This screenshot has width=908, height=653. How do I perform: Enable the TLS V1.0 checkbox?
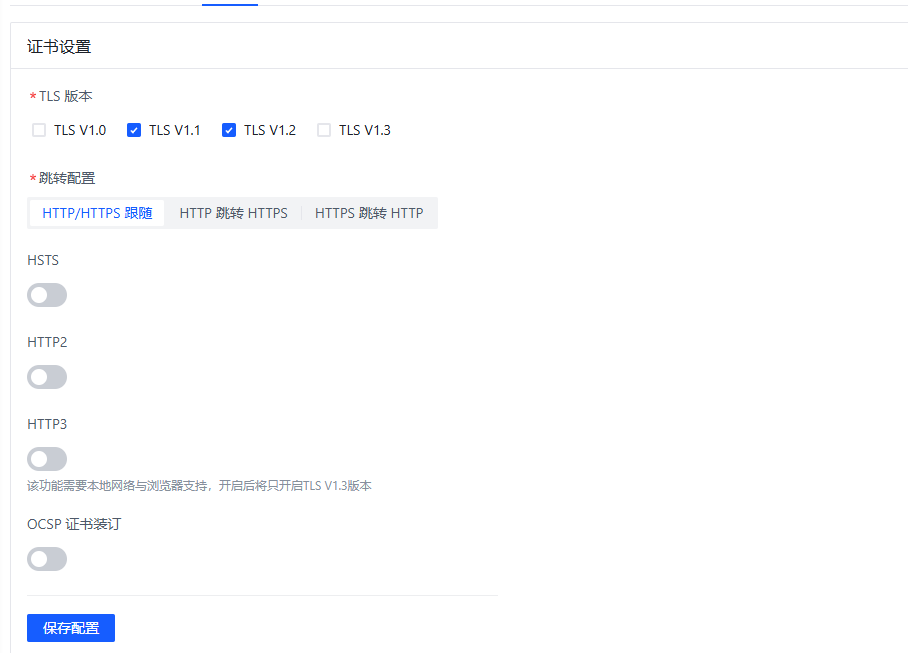click(x=39, y=130)
